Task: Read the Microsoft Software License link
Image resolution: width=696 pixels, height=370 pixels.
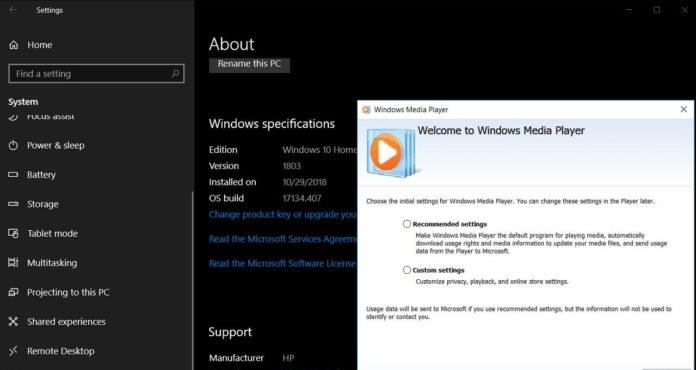Action: click(283, 264)
